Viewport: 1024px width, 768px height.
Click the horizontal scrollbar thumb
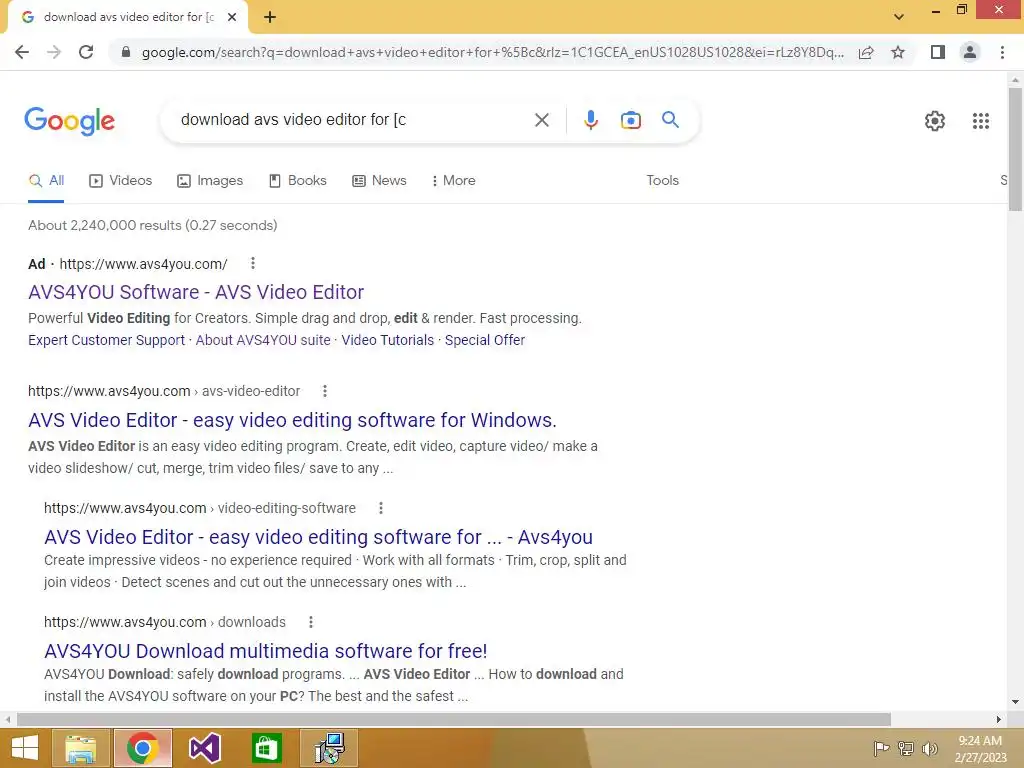[x=454, y=719]
